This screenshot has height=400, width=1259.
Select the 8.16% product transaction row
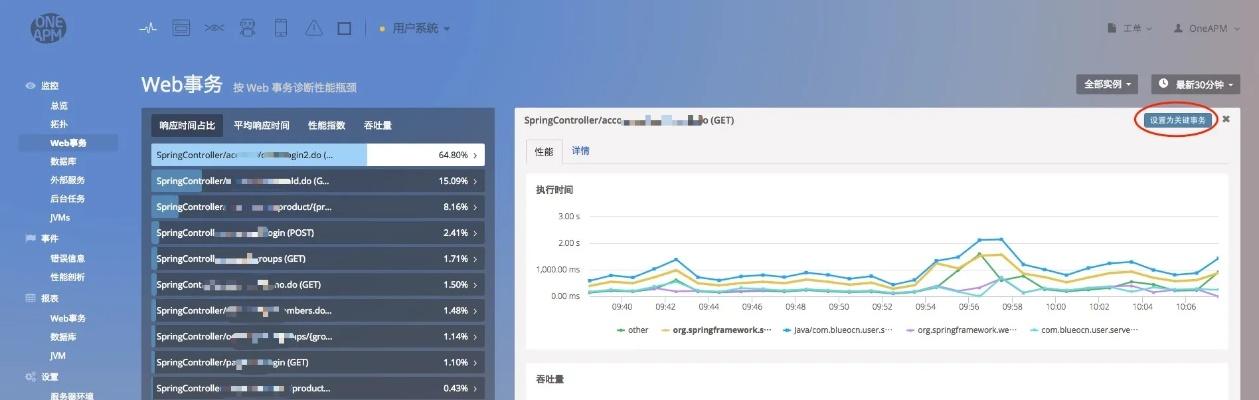[318, 207]
